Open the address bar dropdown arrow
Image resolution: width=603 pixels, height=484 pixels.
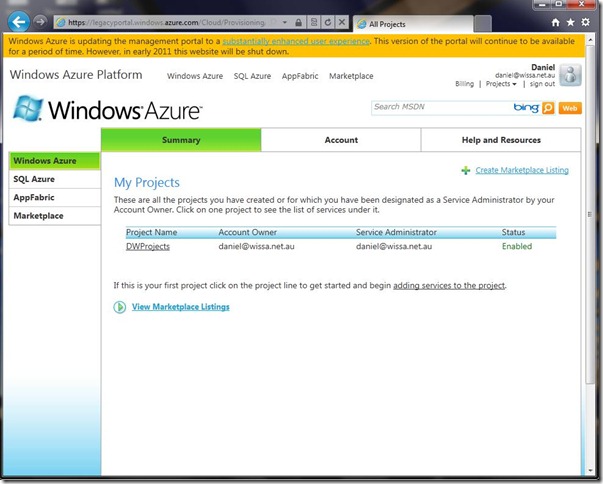[285, 22]
